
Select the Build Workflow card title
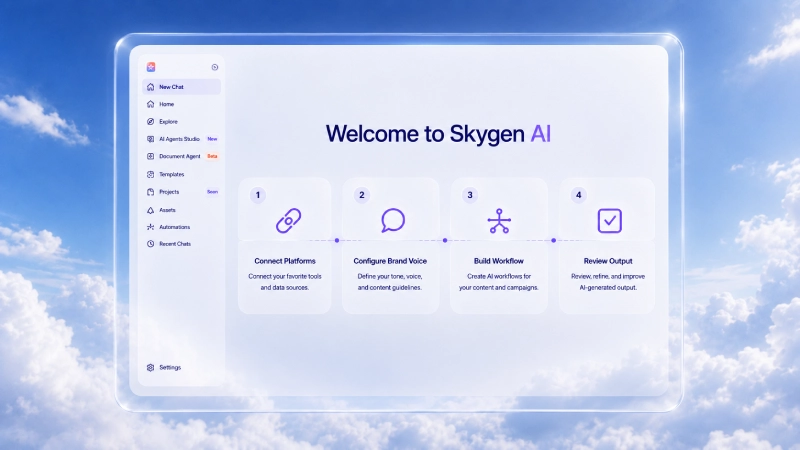498,261
